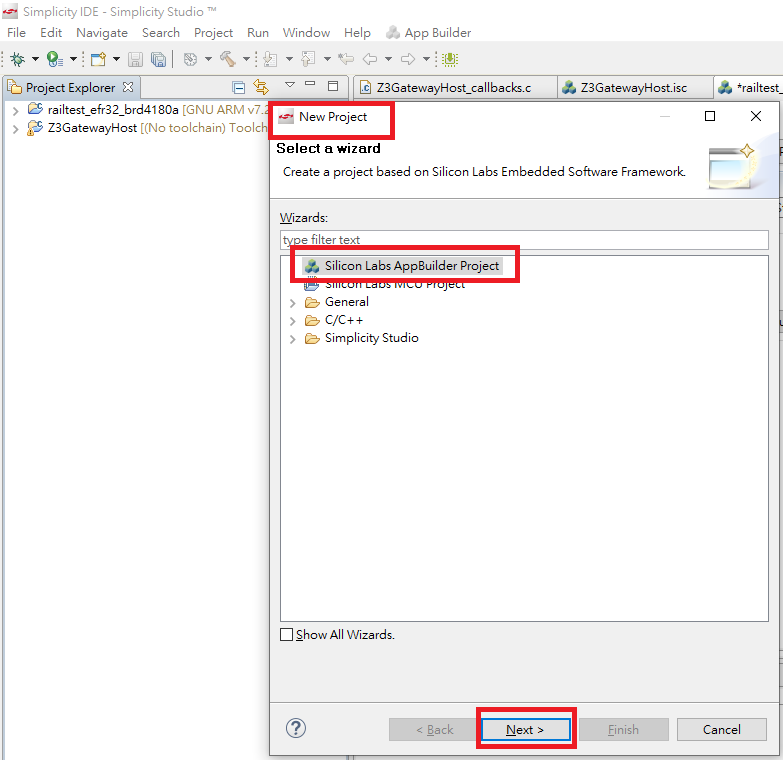Expand the General wizard folder
Image resolution: width=783 pixels, height=760 pixels.
[293, 303]
